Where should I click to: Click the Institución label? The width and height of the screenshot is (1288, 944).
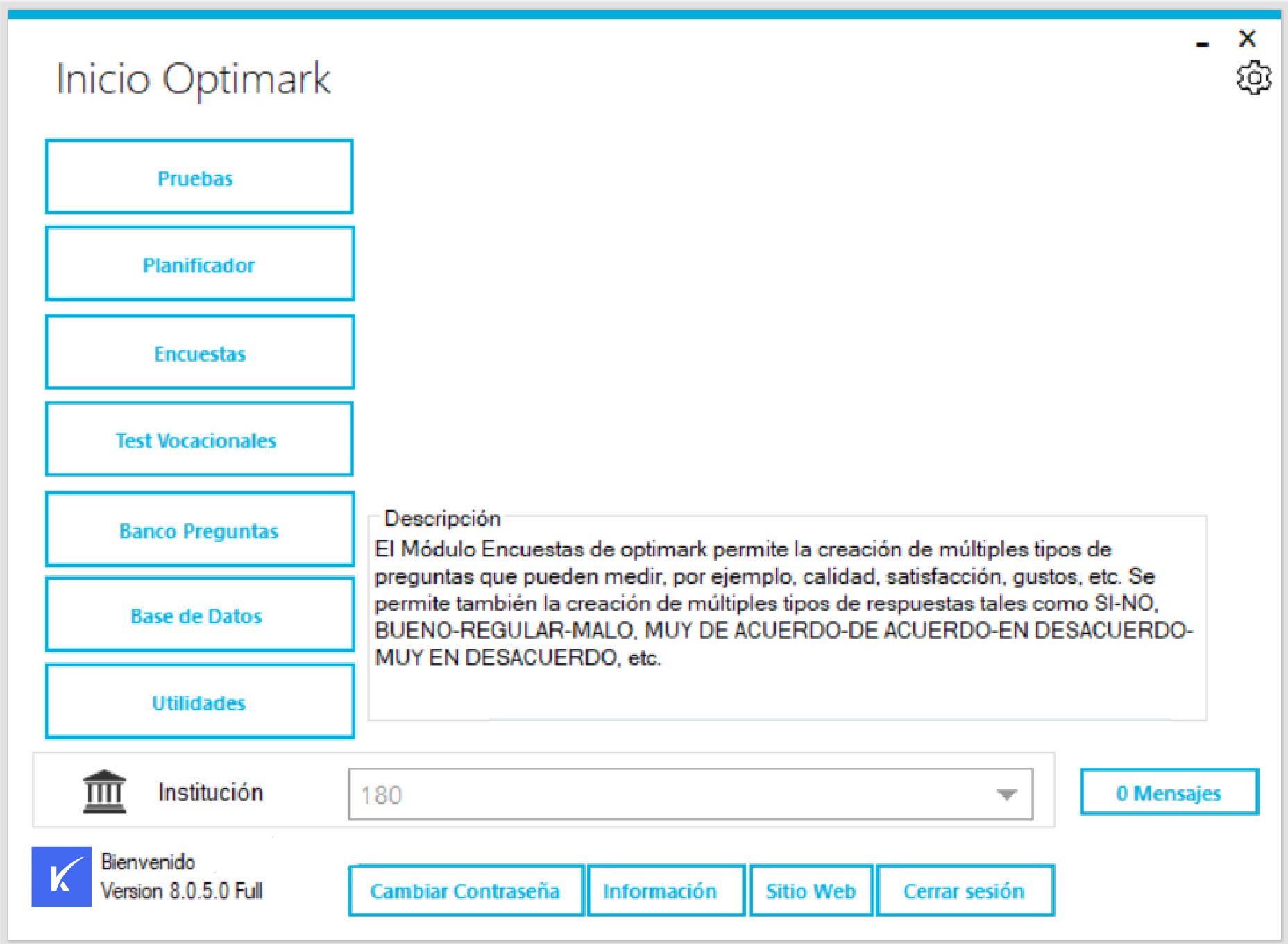(x=211, y=792)
